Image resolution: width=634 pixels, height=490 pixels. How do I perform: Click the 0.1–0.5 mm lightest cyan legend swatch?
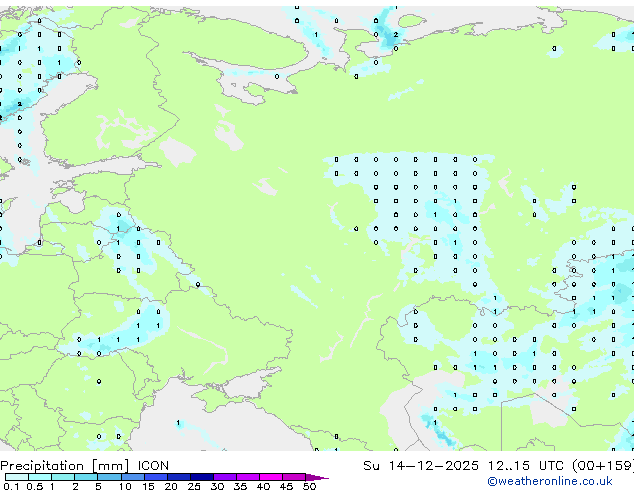[17, 477]
